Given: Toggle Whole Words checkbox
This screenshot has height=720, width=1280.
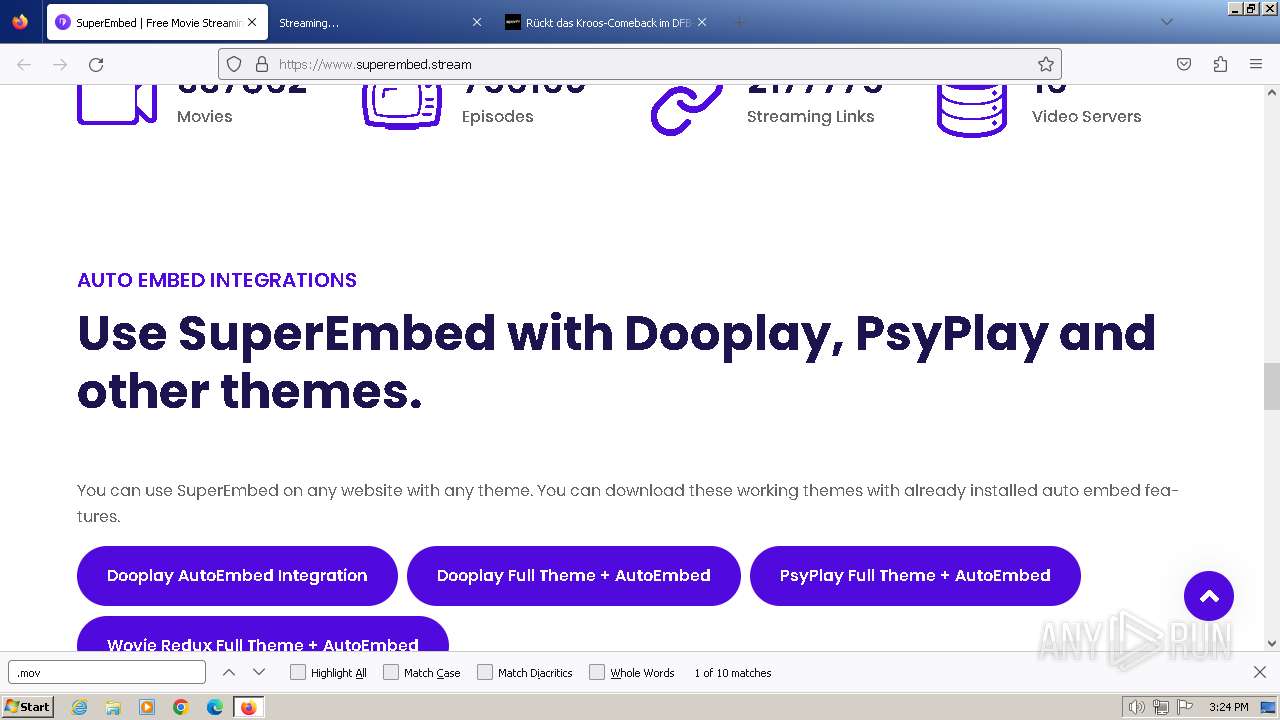Looking at the screenshot, I should coord(597,672).
